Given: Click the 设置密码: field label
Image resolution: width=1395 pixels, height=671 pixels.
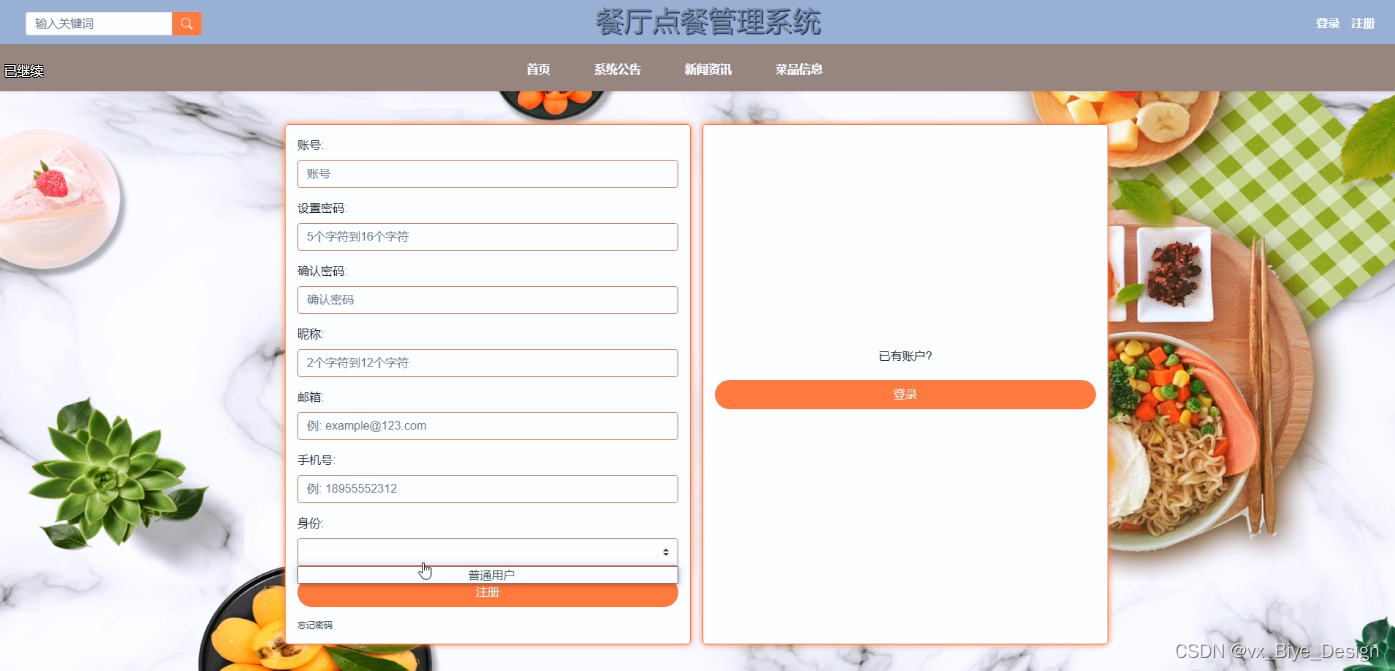Looking at the screenshot, I should coord(322,208).
